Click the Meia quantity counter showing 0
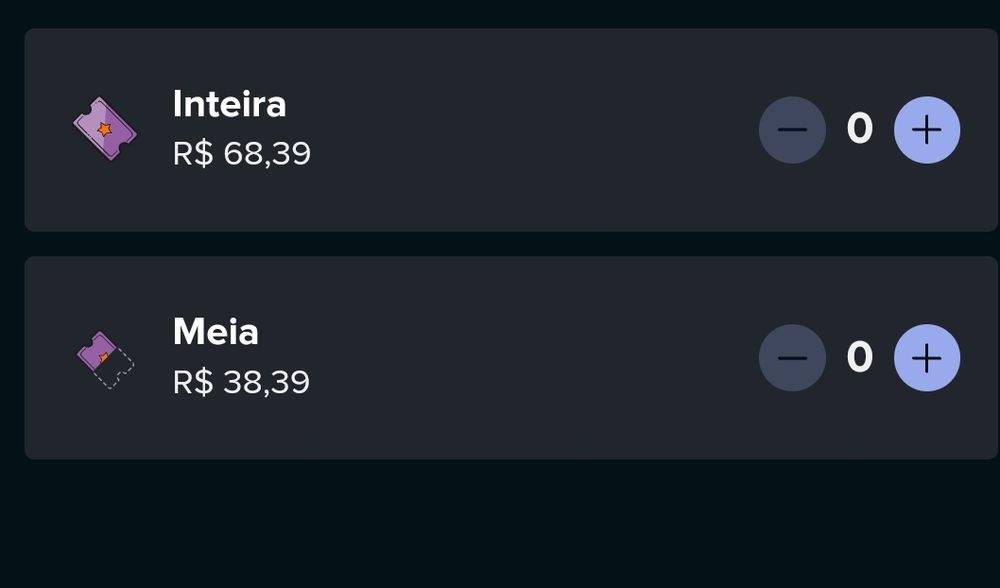 tap(859, 357)
